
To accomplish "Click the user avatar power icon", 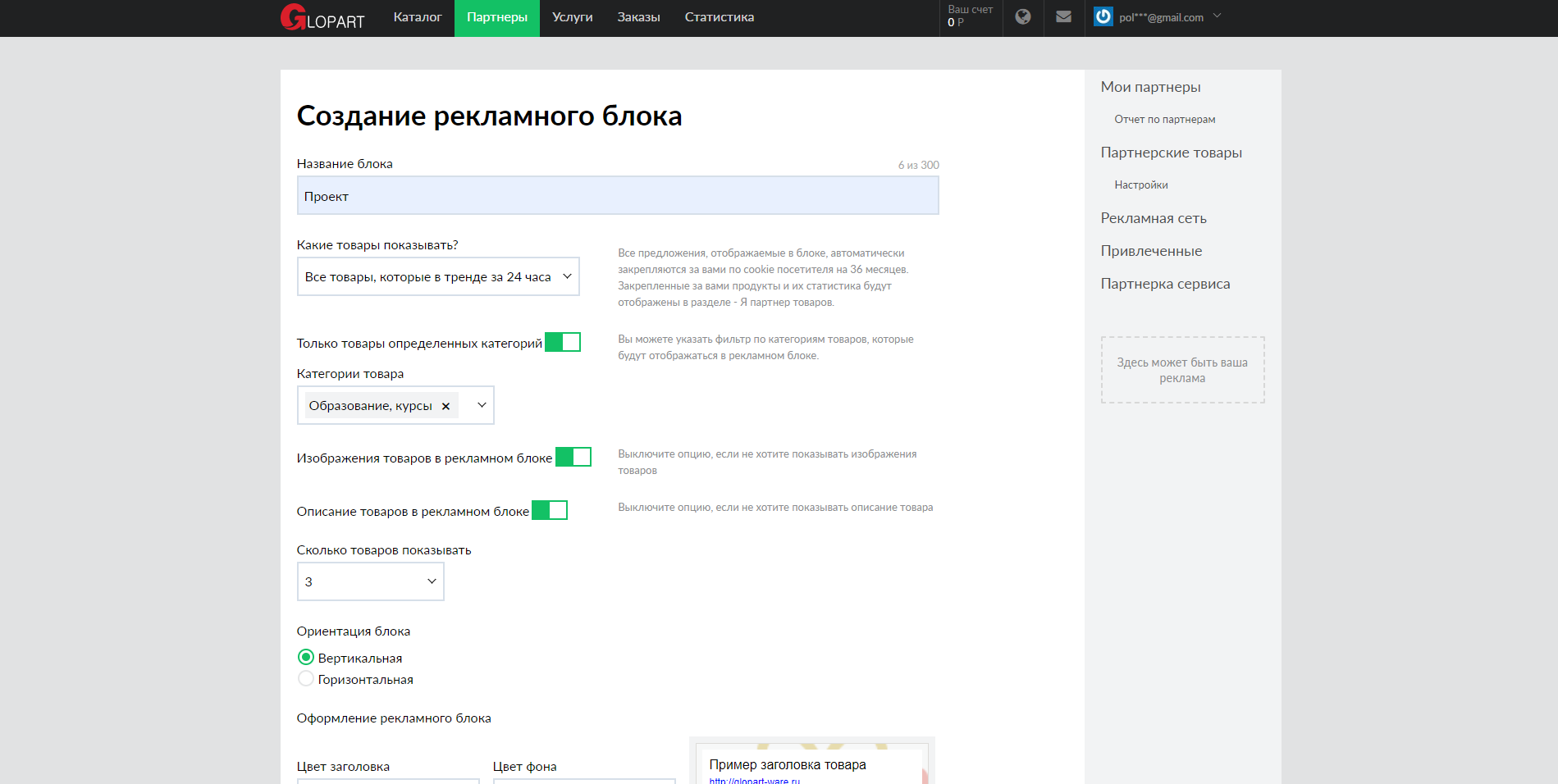I will click(x=1103, y=16).
